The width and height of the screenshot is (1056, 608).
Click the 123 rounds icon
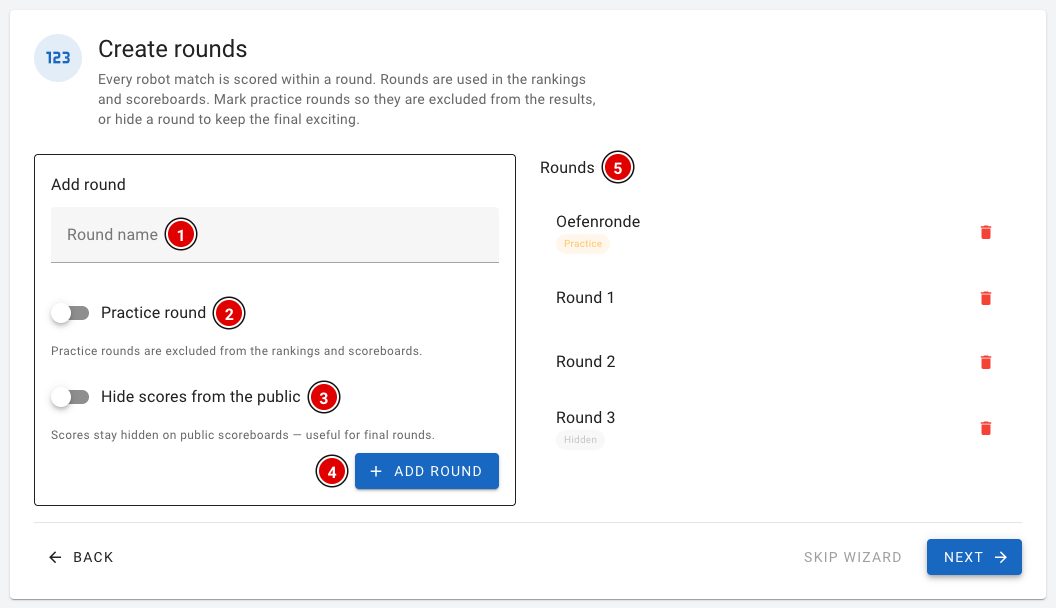[x=58, y=58]
